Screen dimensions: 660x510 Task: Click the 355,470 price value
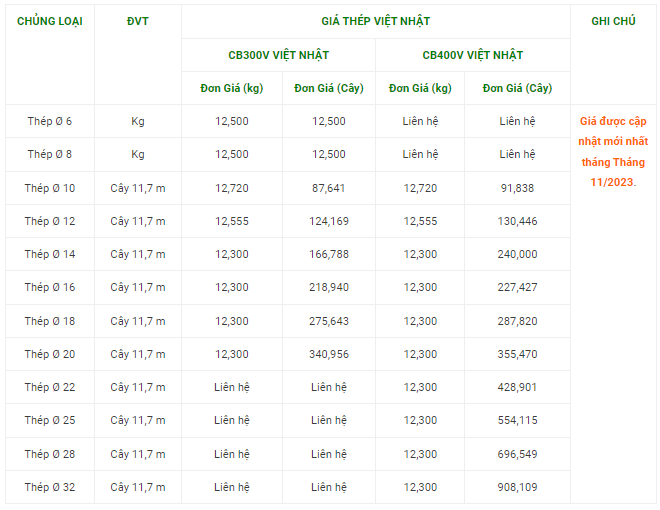coord(517,354)
